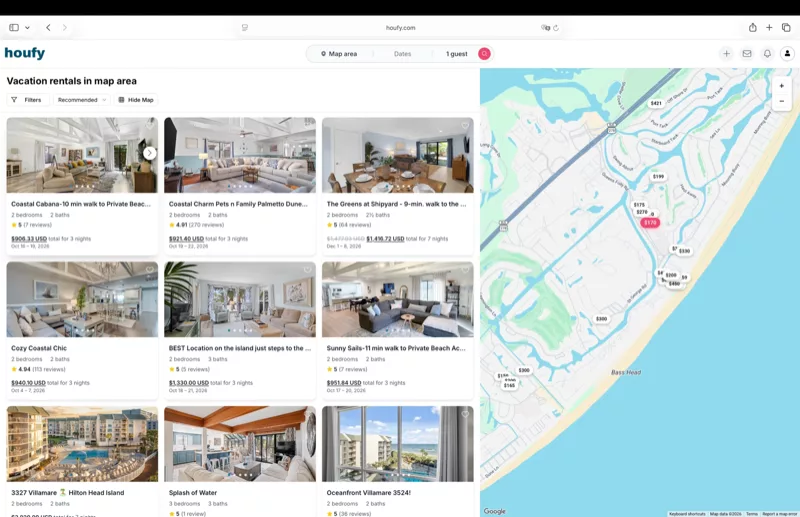
Task: Show next photo of Coastal Cabana listing
Action: coord(149,153)
